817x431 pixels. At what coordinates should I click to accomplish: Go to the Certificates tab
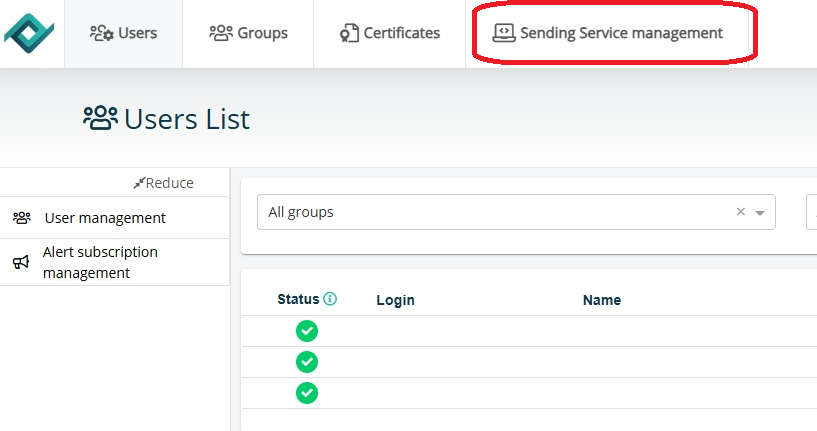click(389, 33)
